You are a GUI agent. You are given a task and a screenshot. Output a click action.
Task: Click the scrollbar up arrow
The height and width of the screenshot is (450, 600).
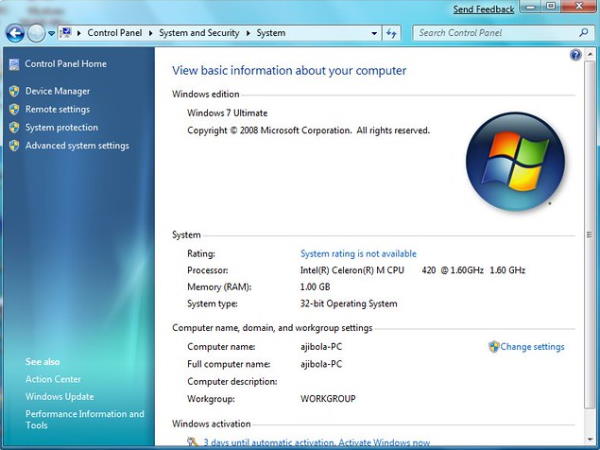coord(590,55)
